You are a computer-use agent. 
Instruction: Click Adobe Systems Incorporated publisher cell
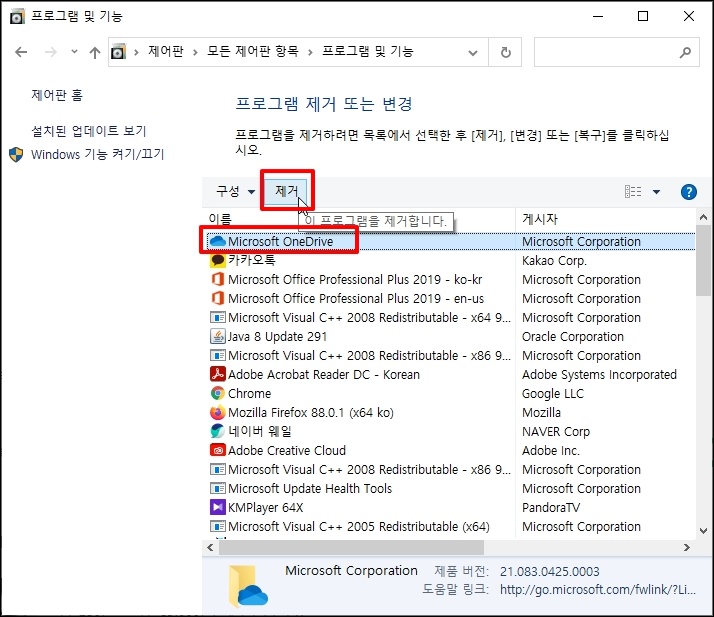point(599,374)
